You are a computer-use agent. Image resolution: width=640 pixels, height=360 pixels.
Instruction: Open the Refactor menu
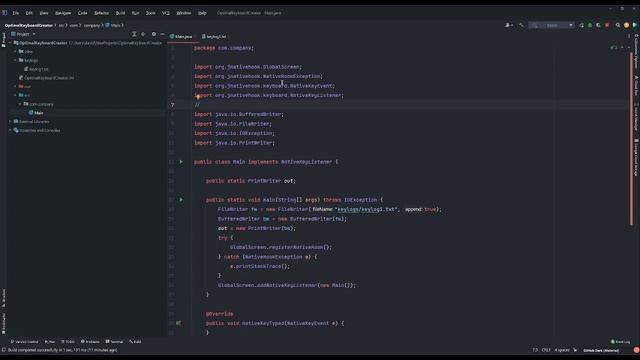(x=101, y=13)
